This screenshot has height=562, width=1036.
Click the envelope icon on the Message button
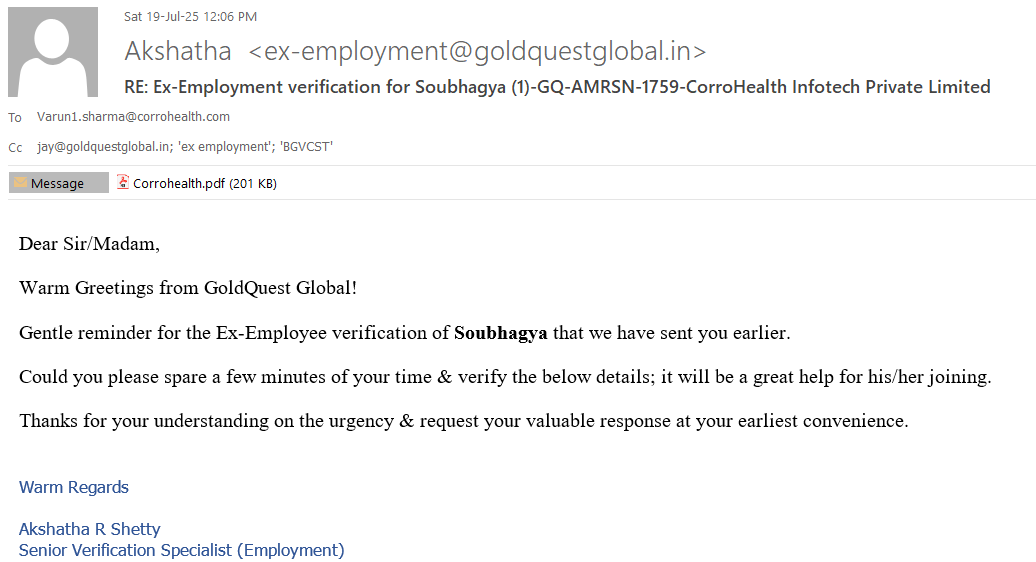20,183
